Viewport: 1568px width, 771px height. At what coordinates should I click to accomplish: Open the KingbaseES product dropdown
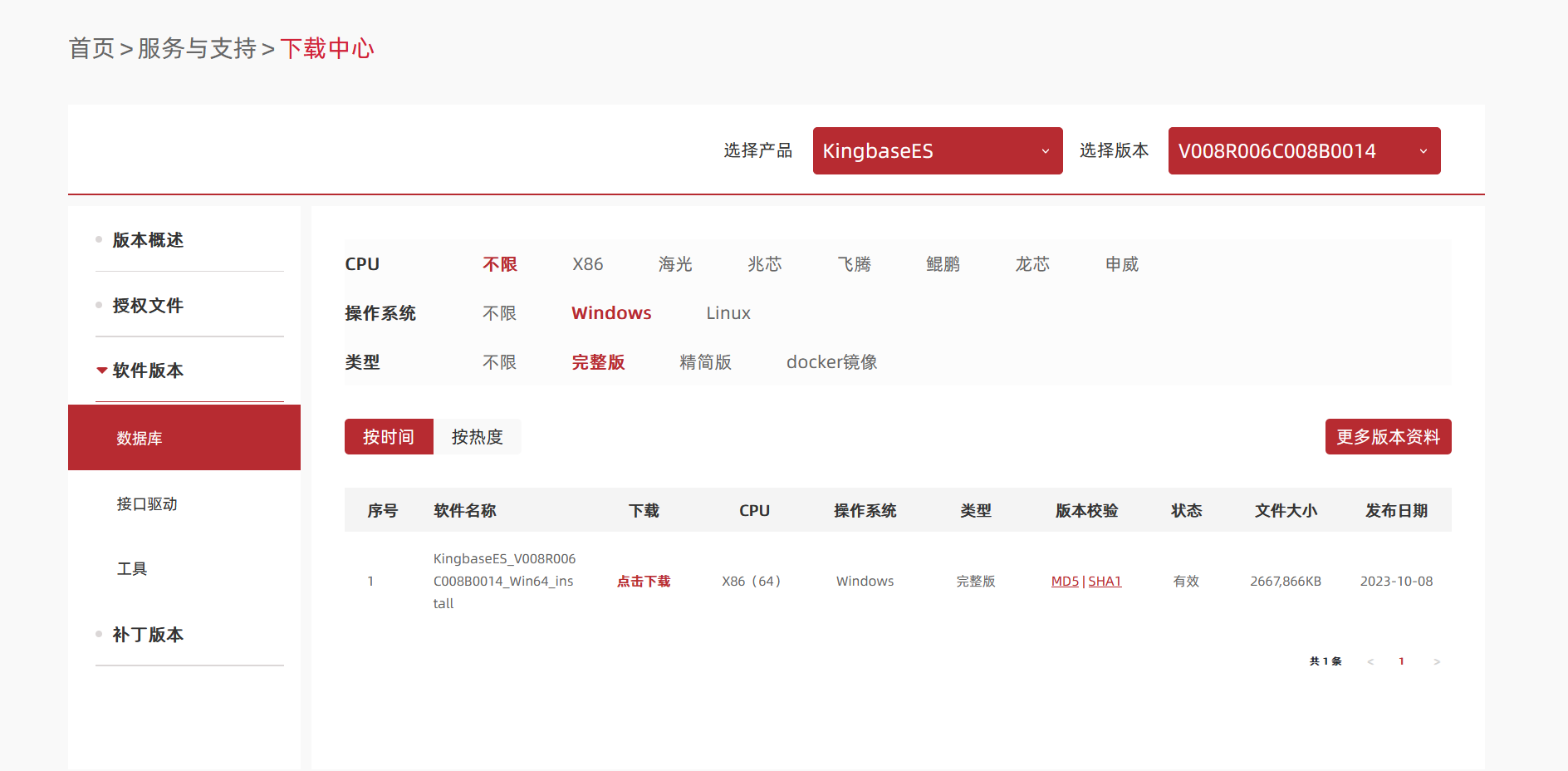pos(938,150)
